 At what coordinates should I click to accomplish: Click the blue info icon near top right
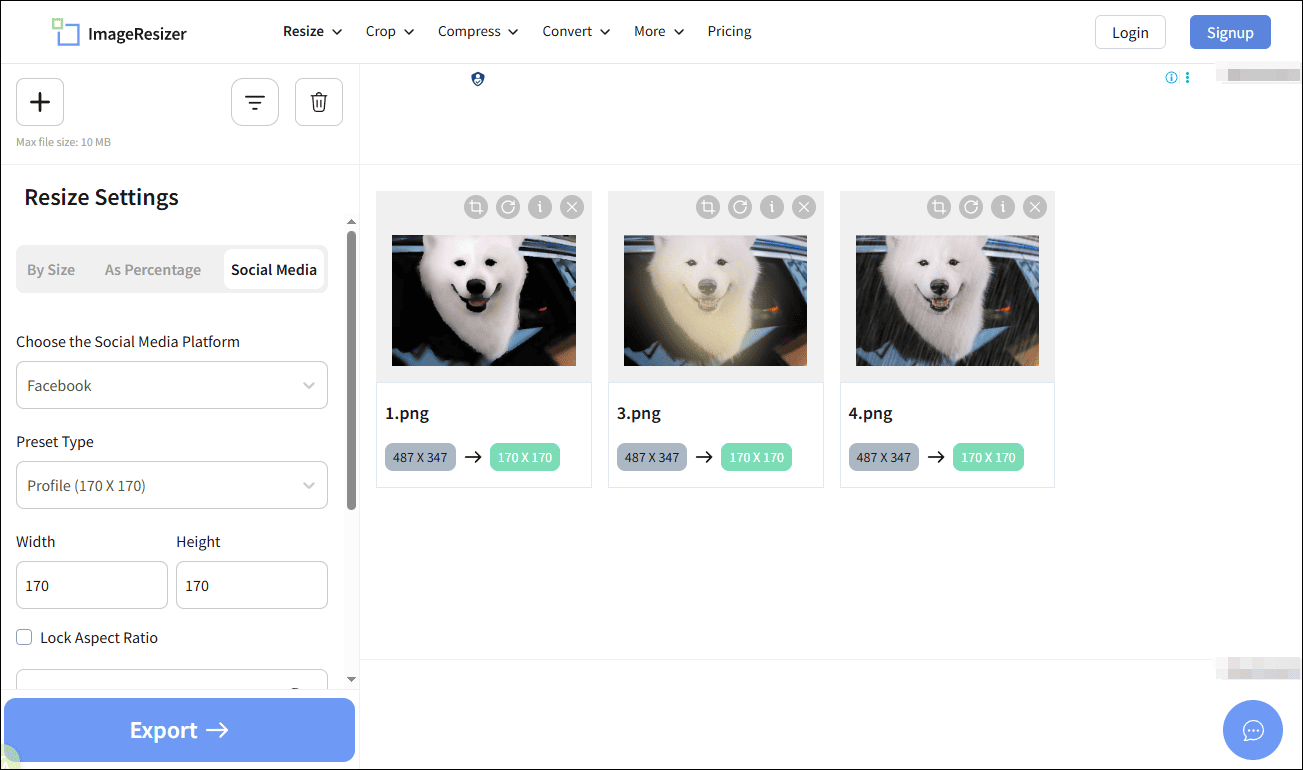pos(1170,77)
